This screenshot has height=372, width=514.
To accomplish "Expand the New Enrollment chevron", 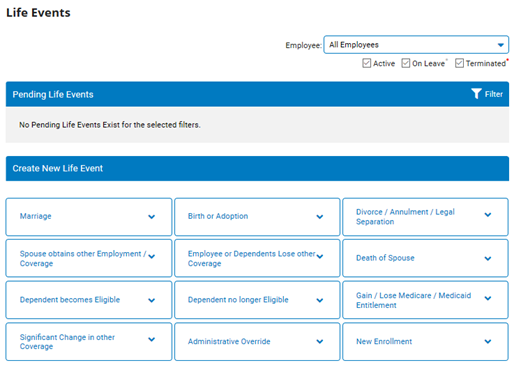I will pos(488,342).
